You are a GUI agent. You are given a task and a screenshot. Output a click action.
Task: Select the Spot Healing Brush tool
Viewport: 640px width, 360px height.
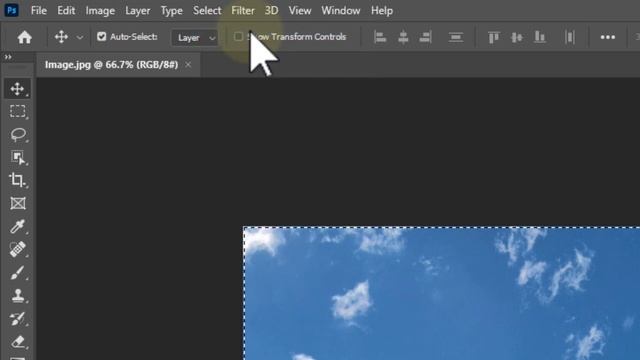[x=18, y=249]
